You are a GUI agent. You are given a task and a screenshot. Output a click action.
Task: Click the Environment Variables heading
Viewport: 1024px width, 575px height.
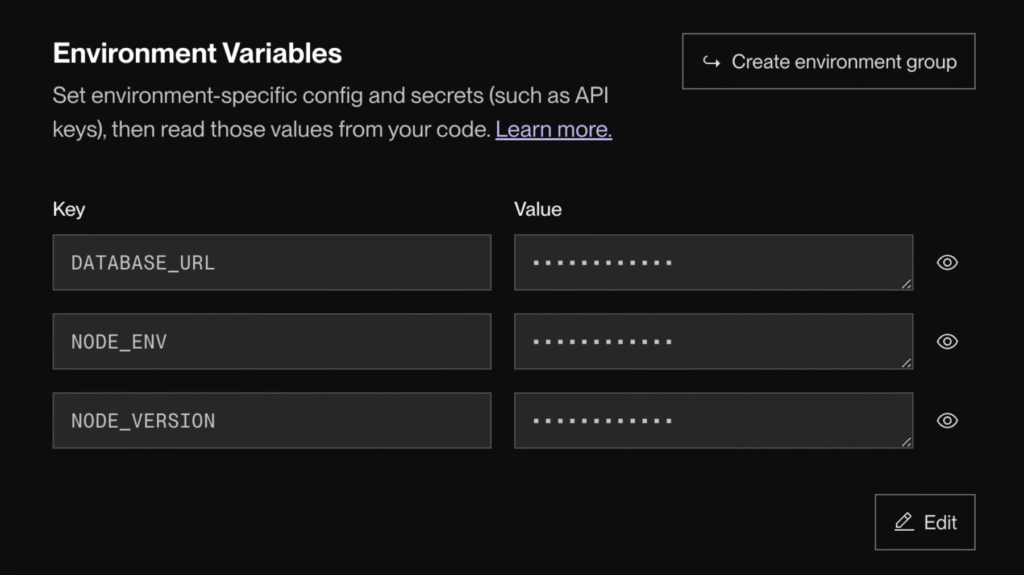pos(197,53)
